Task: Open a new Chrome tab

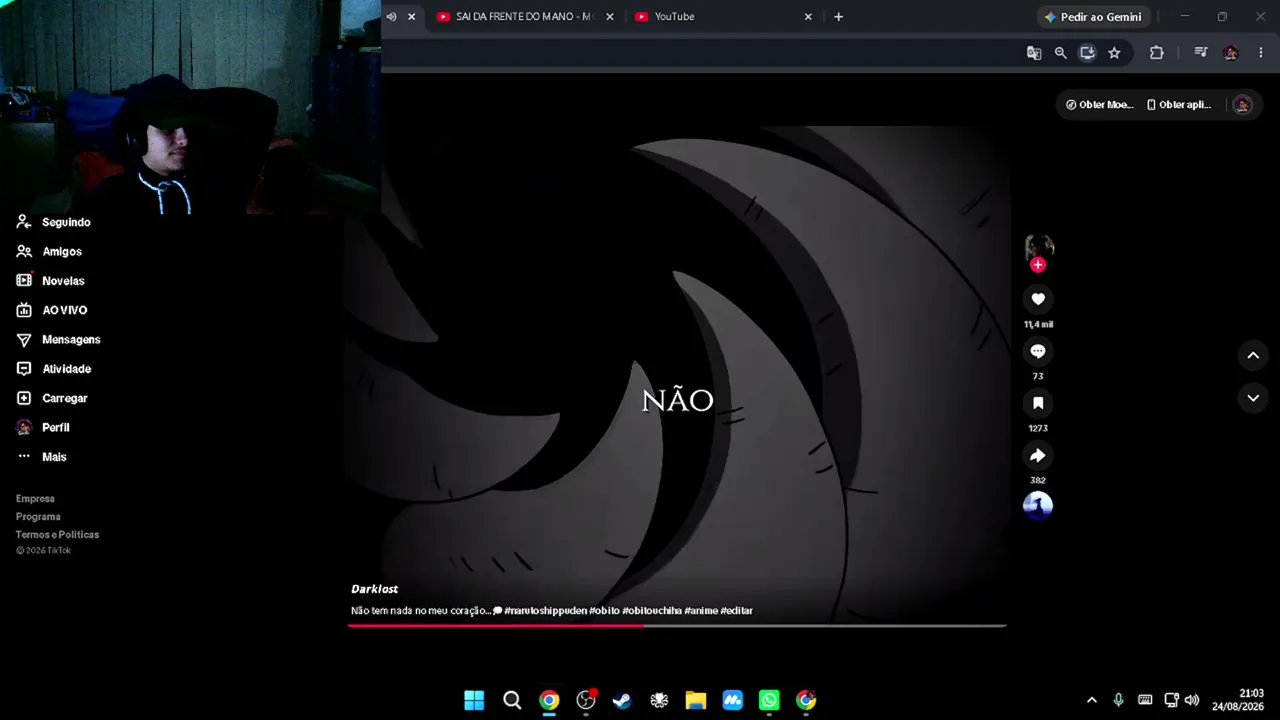Action: pos(838,17)
